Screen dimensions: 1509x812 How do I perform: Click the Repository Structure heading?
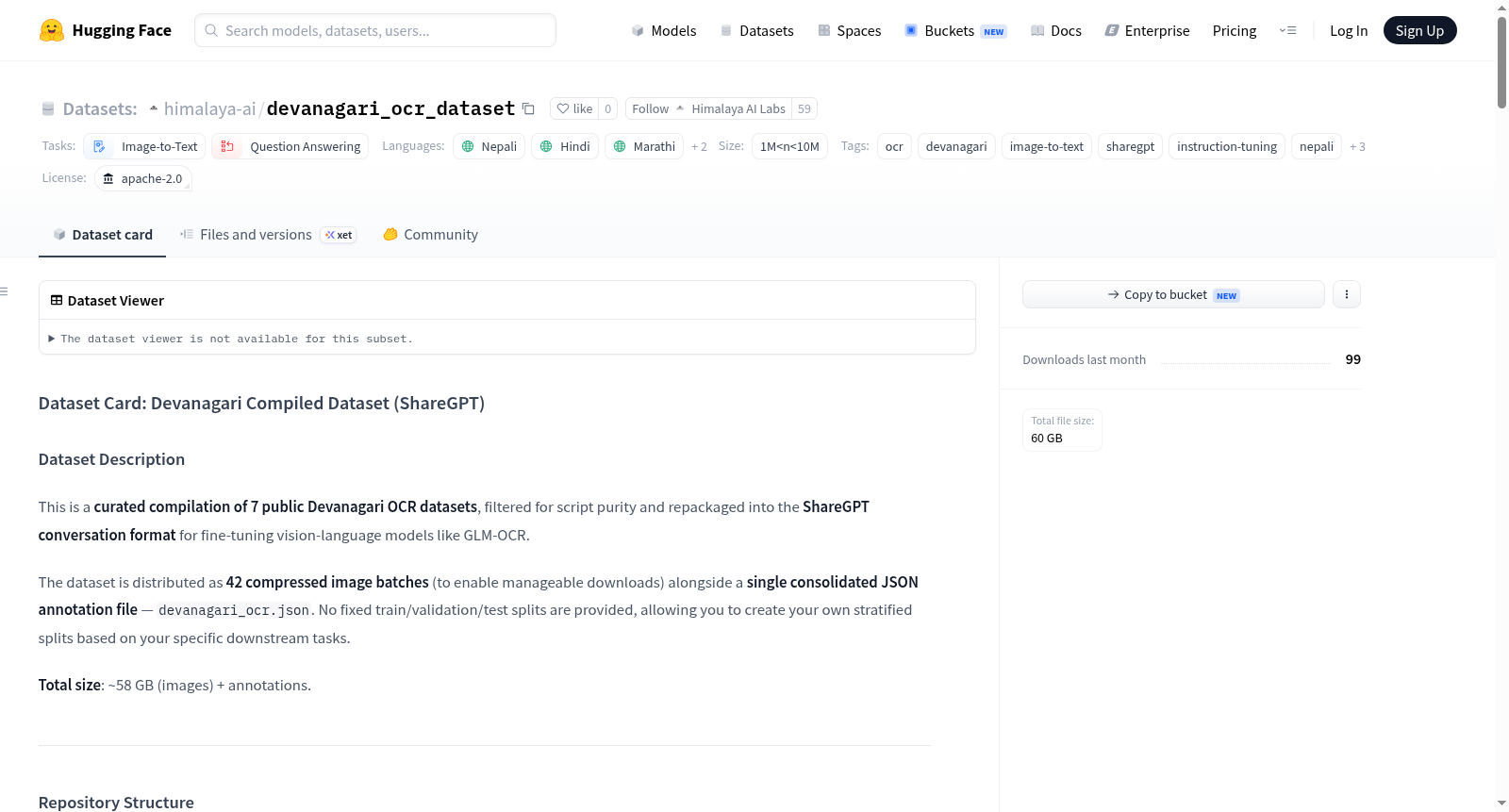116,803
